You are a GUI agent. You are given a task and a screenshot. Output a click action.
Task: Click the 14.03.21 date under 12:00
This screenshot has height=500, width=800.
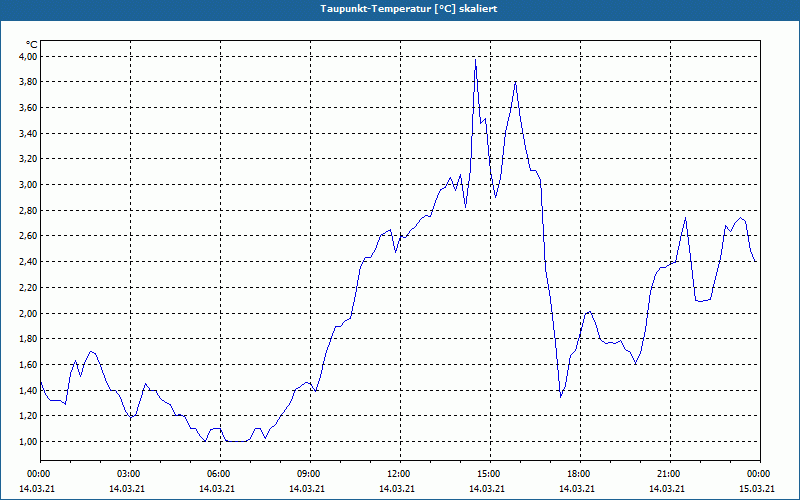click(396, 489)
